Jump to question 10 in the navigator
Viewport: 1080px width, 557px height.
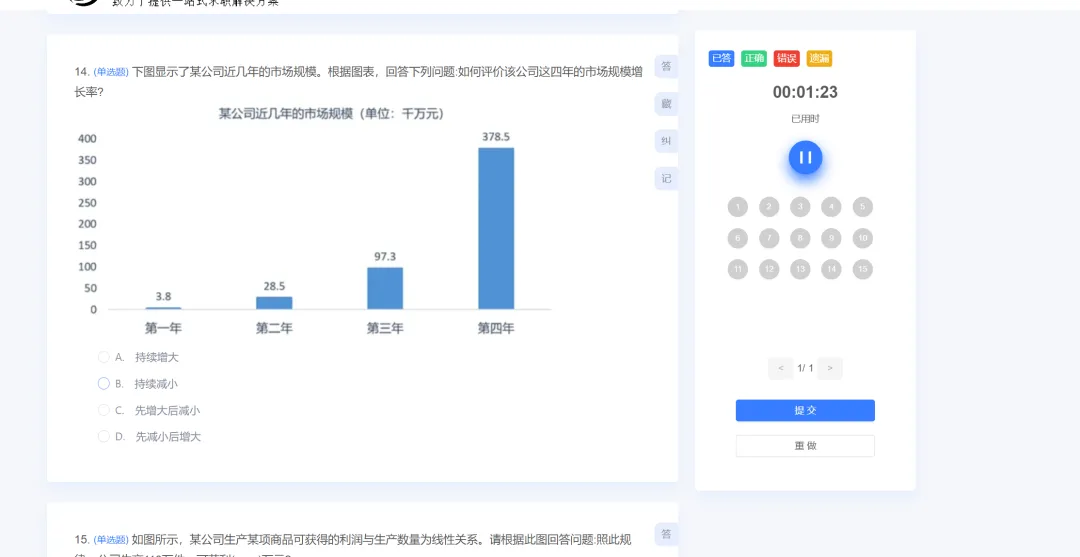pos(863,238)
